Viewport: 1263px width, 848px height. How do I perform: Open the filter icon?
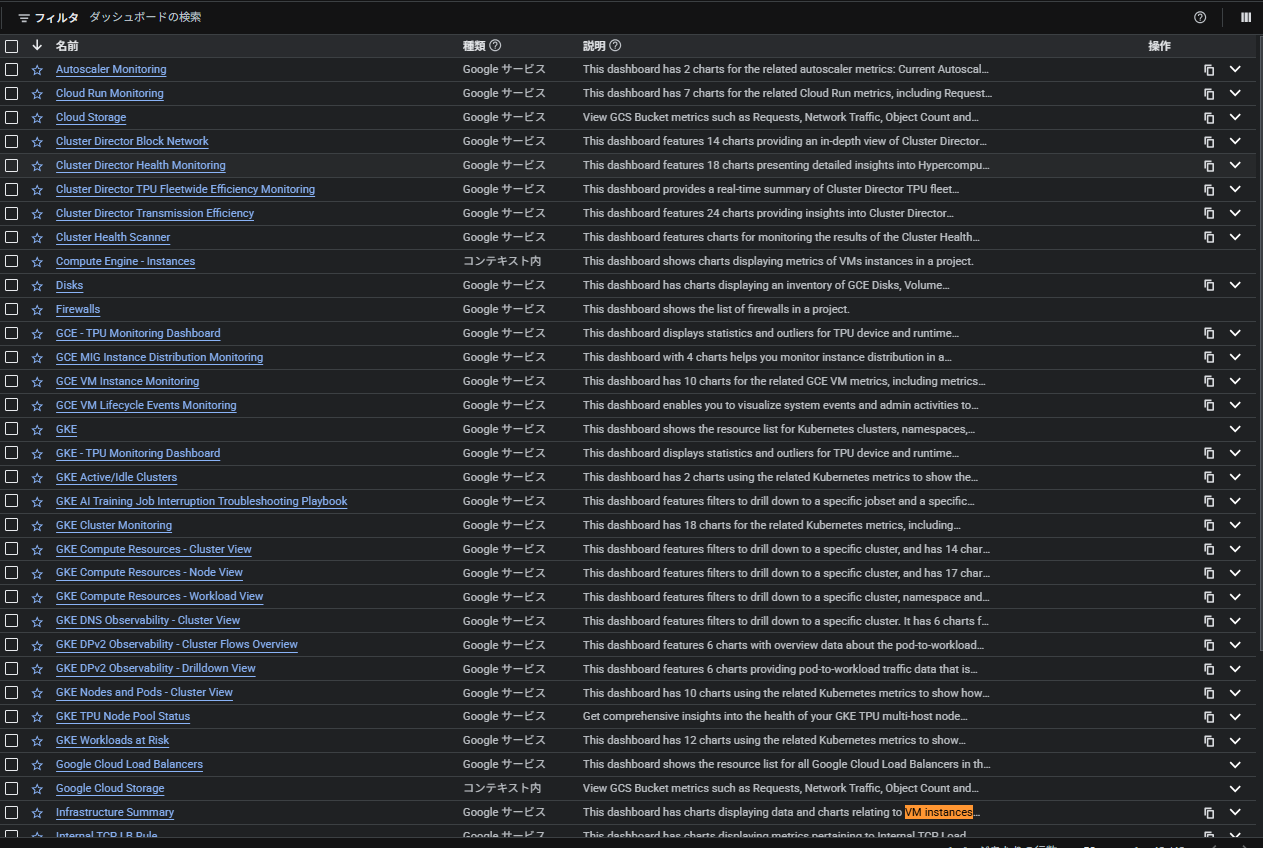(x=24, y=18)
